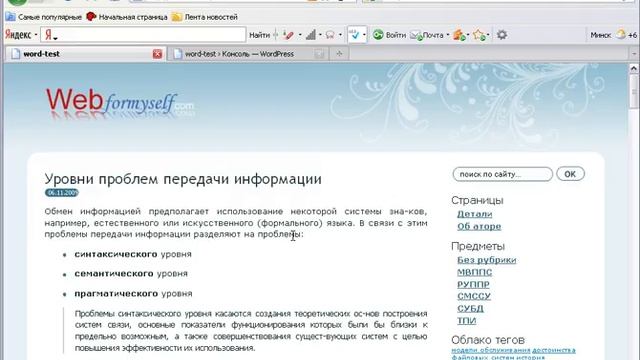
Task: Open the ТПИ category link
Action: tap(467, 321)
